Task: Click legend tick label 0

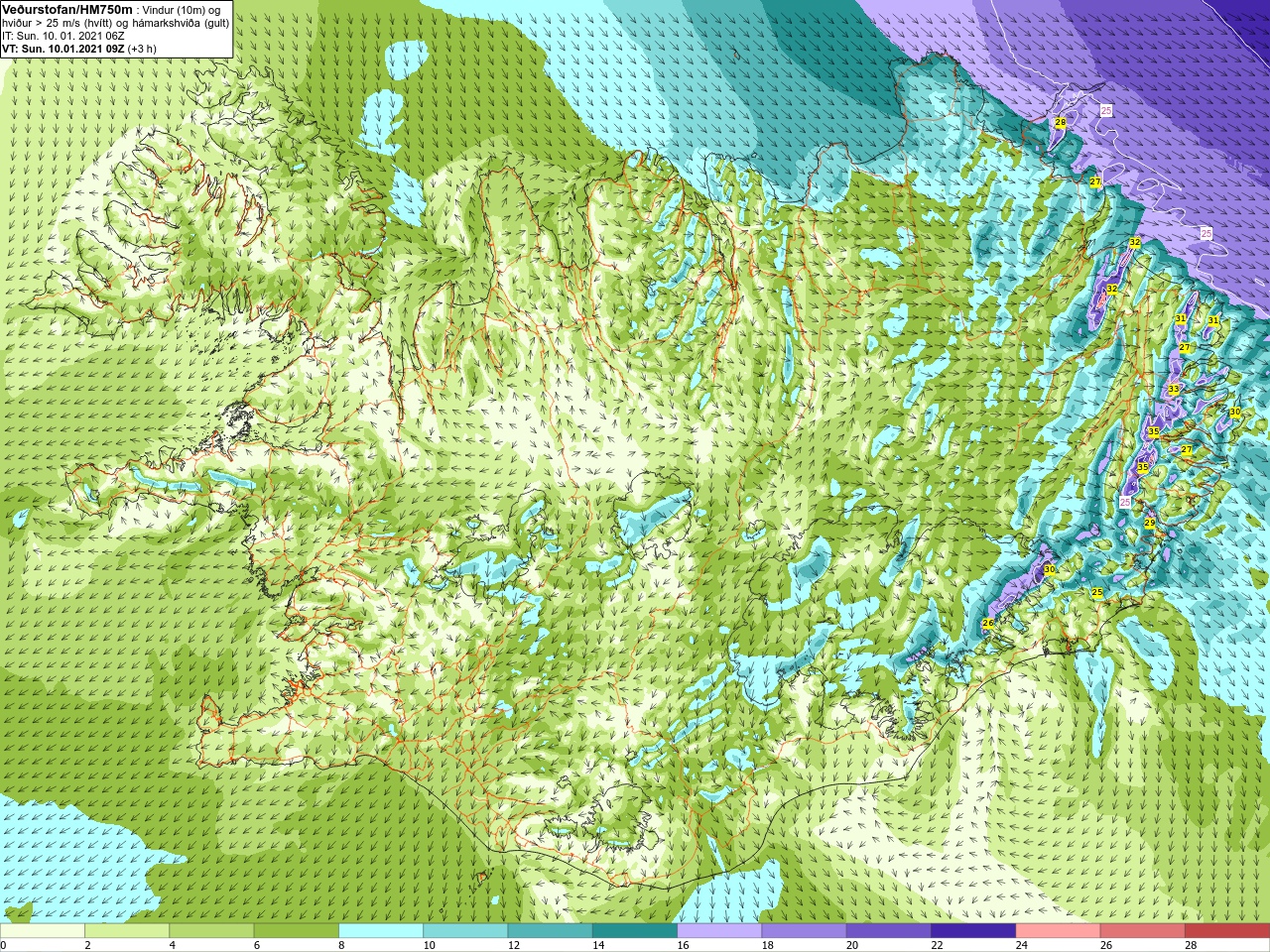Action: click(x=4, y=945)
